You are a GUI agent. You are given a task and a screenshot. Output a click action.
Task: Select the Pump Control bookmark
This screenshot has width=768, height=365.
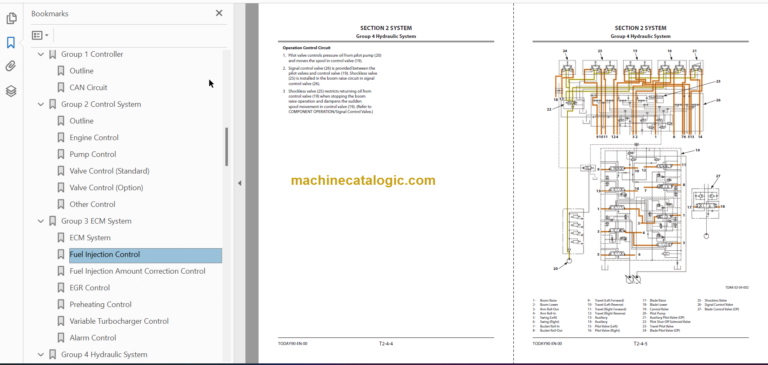[93, 154]
